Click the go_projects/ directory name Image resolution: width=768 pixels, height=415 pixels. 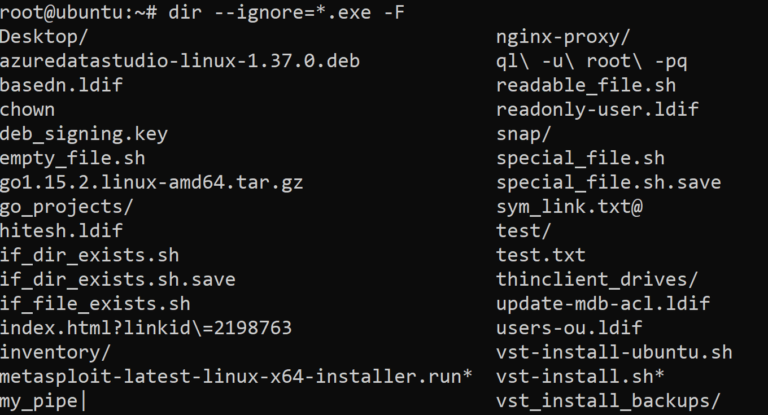coord(67,207)
